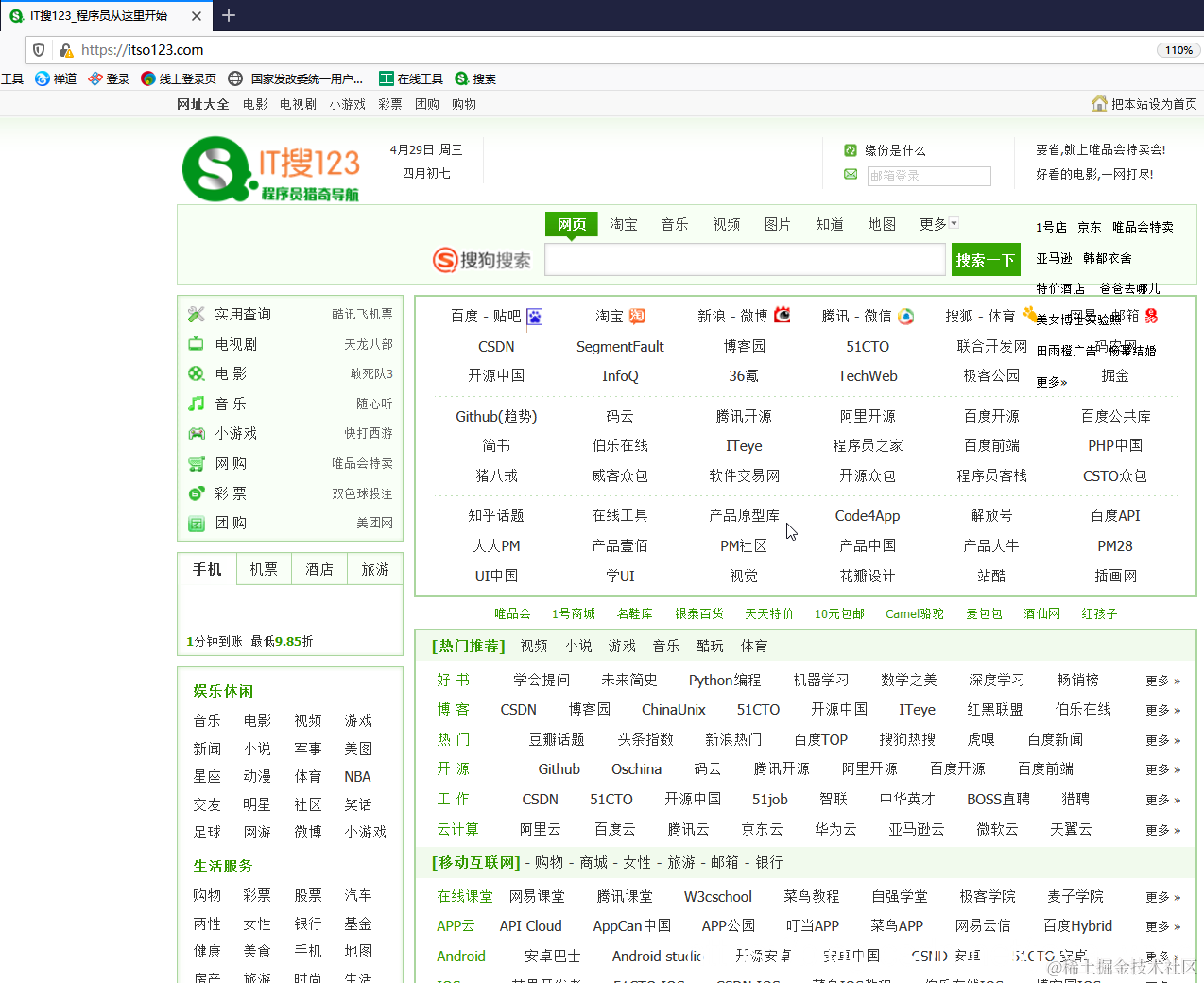Image resolution: width=1204 pixels, height=983 pixels.
Task: Click the 团购 group buy icon
Action: coord(197,523)
